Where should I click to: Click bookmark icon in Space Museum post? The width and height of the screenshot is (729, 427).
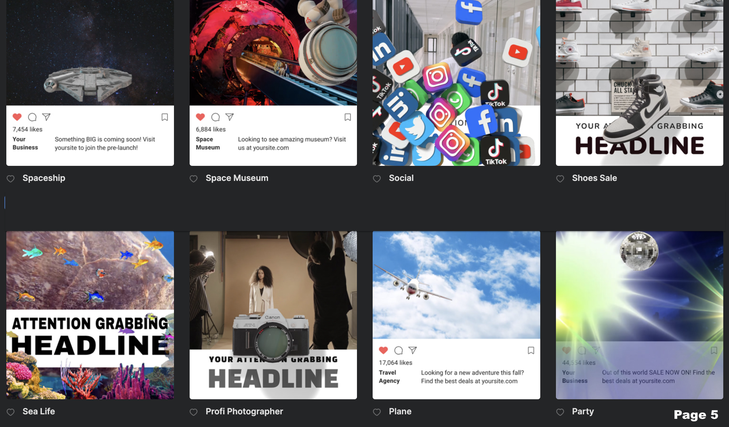click(348, 117)
